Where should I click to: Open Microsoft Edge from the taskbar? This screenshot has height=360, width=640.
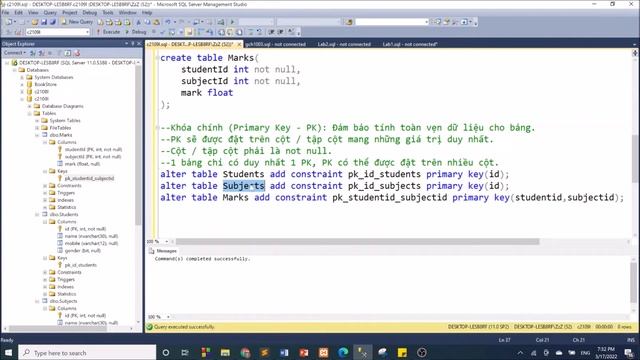click(x=343, y=353)
